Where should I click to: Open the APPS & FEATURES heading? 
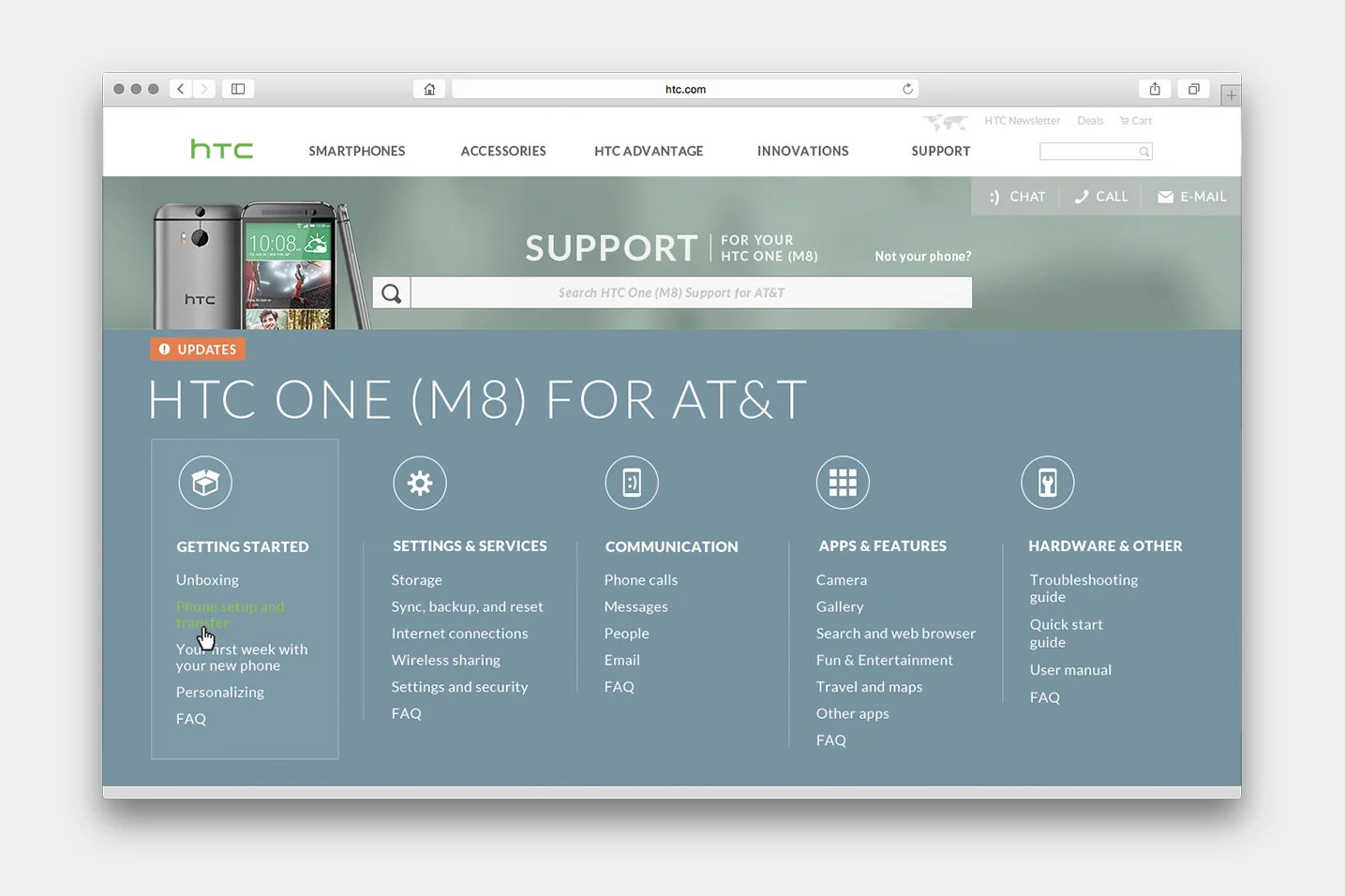(882, 545)
